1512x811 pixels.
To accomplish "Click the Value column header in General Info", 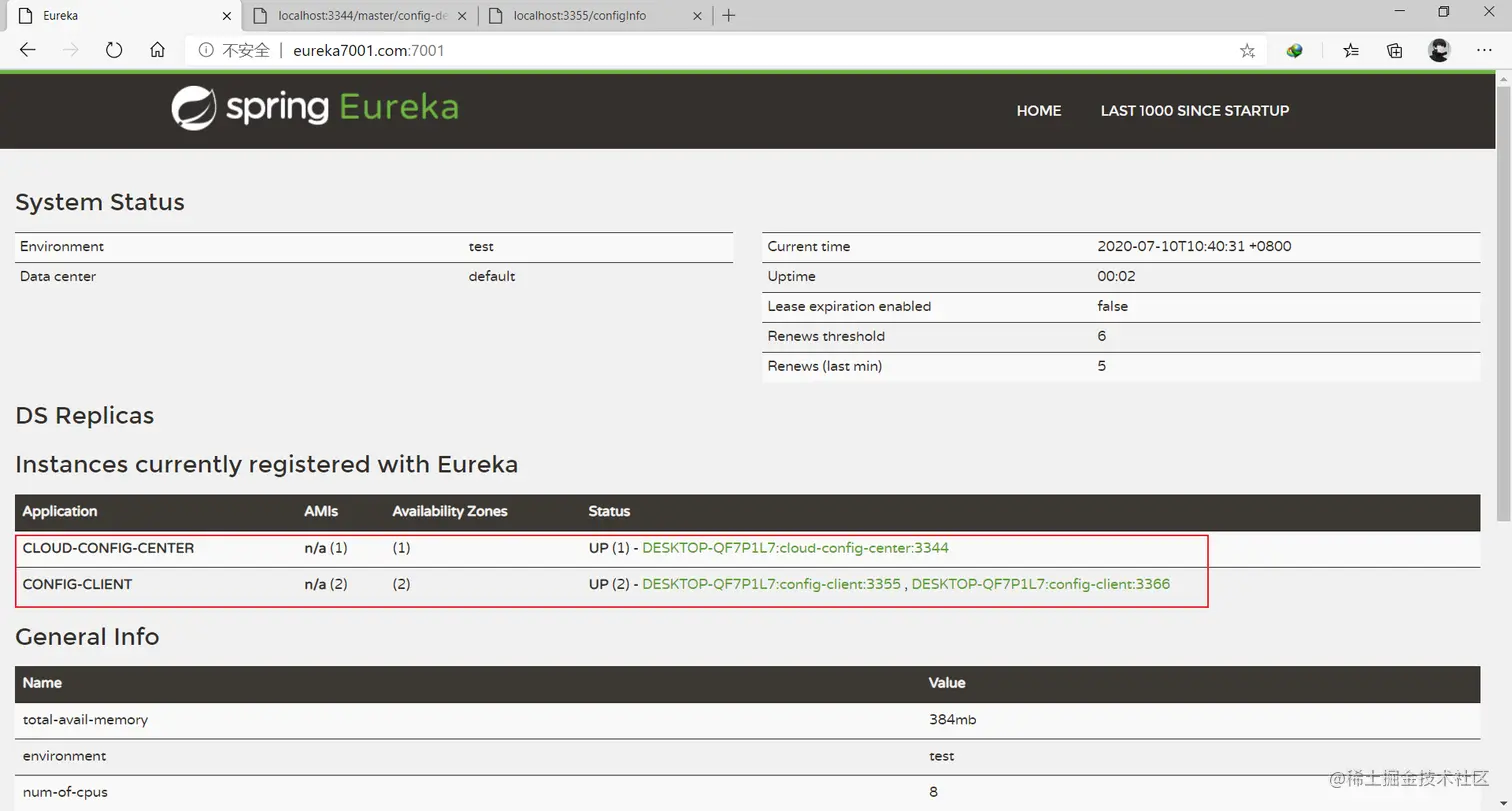I will (x=947, y=683).
